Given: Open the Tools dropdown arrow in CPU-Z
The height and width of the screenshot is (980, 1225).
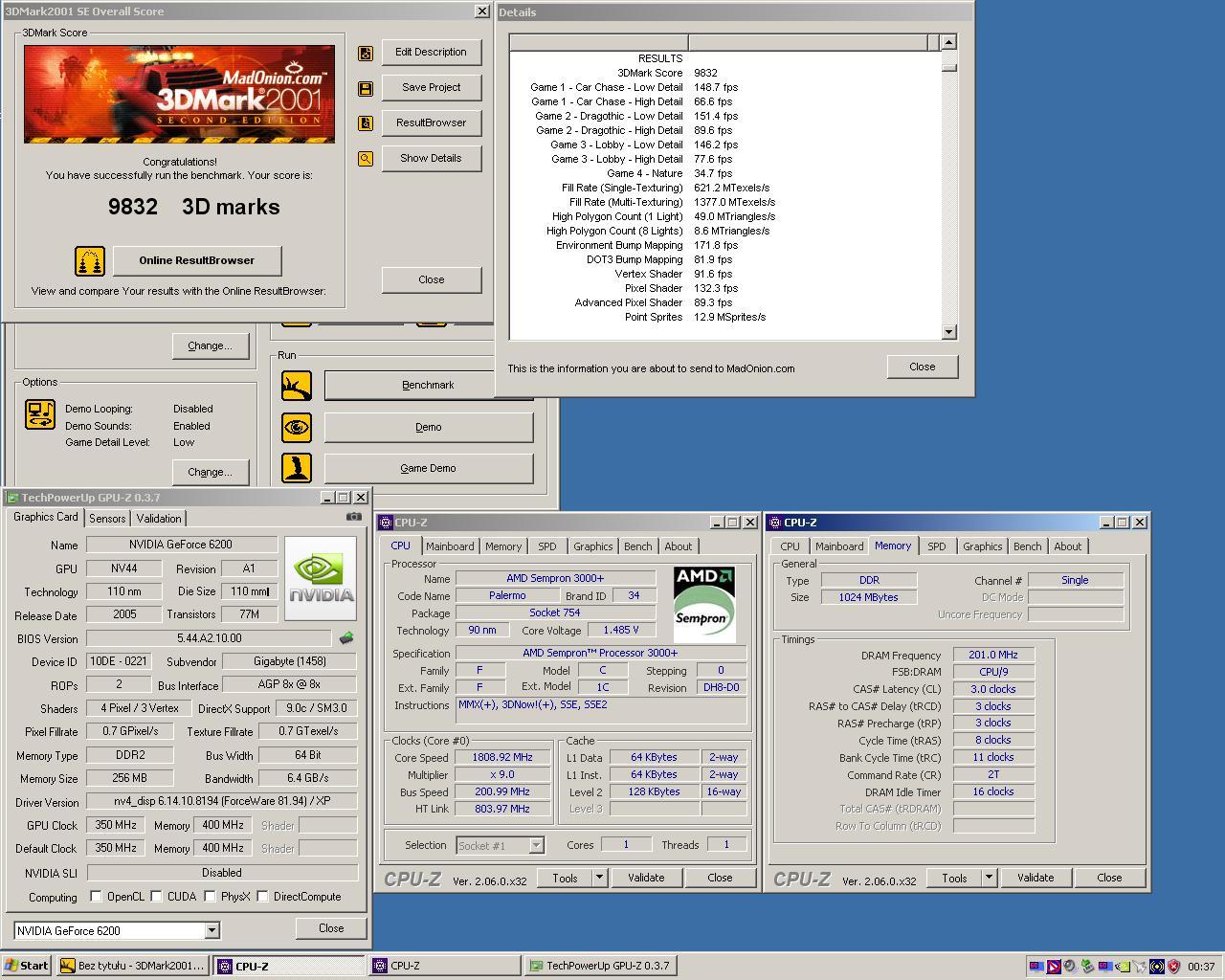Looking at the screenshot, I should click(598, 878).
